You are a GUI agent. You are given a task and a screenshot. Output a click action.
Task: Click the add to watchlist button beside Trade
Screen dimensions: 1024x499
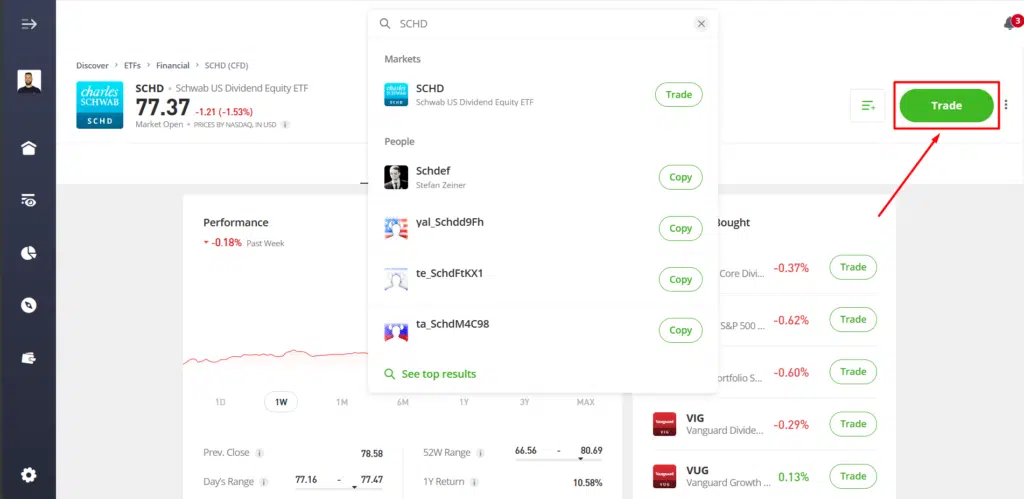pos(868,106)
